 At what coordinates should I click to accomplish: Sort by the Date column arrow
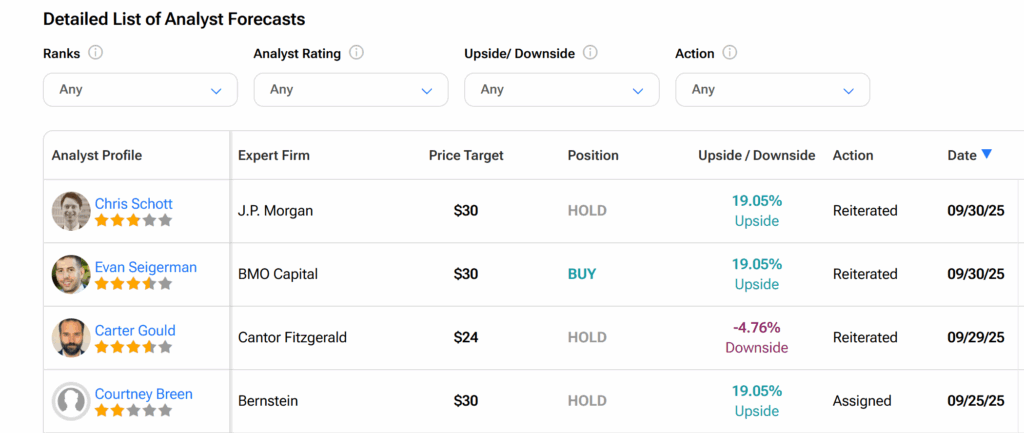(x=986, y=154)
